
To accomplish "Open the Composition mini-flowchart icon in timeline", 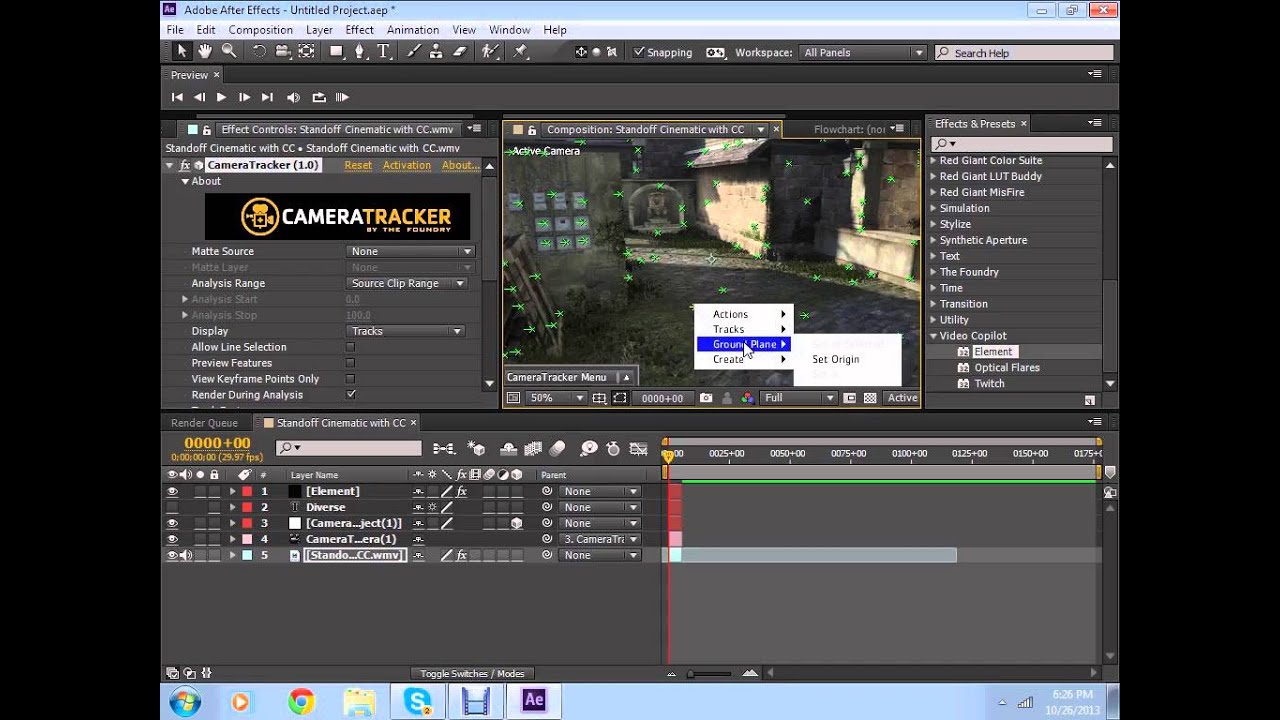I will pos(444,449).
